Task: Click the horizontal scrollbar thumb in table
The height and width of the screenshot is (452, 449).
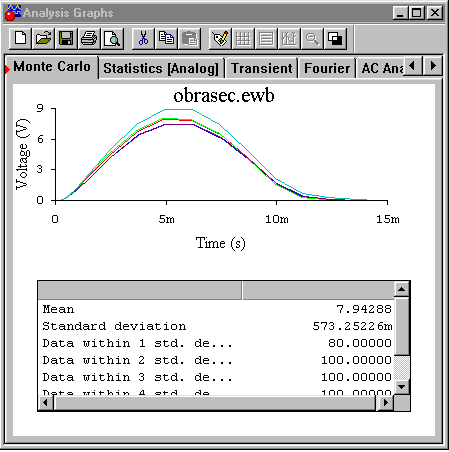Action: pos(215,403)
